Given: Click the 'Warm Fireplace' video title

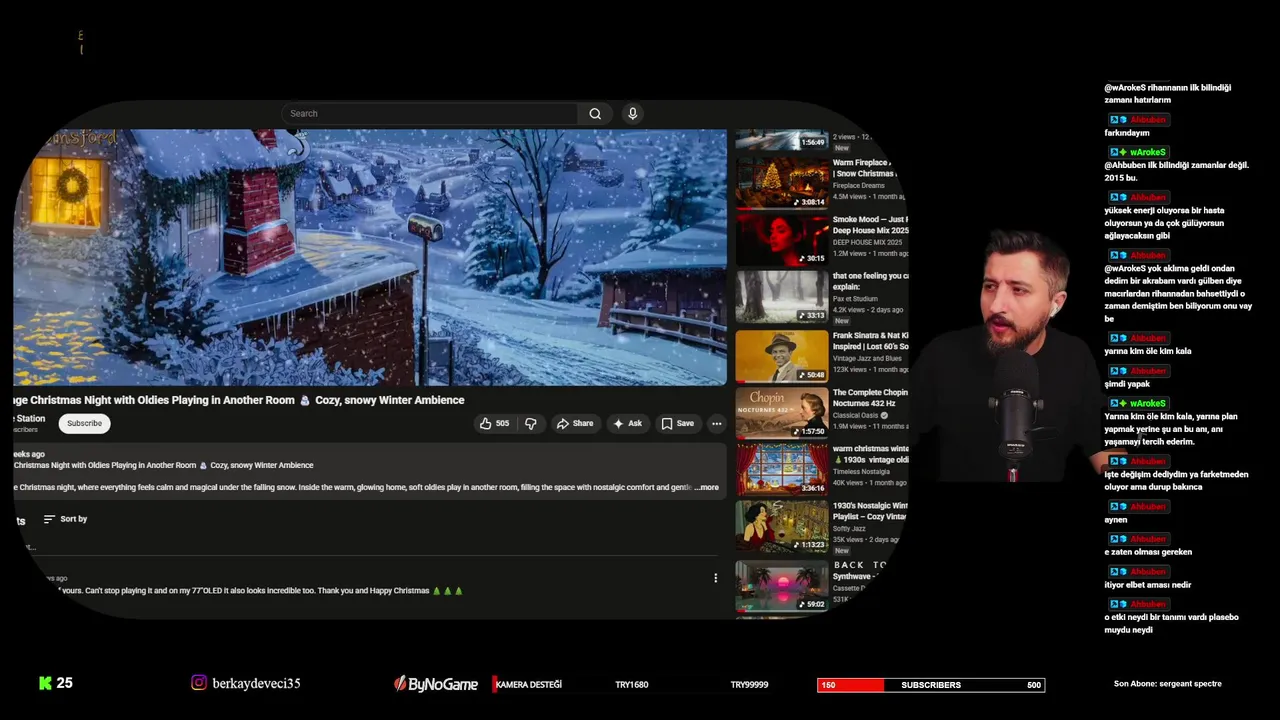Looking at the screenshot, I should (864, 168).
